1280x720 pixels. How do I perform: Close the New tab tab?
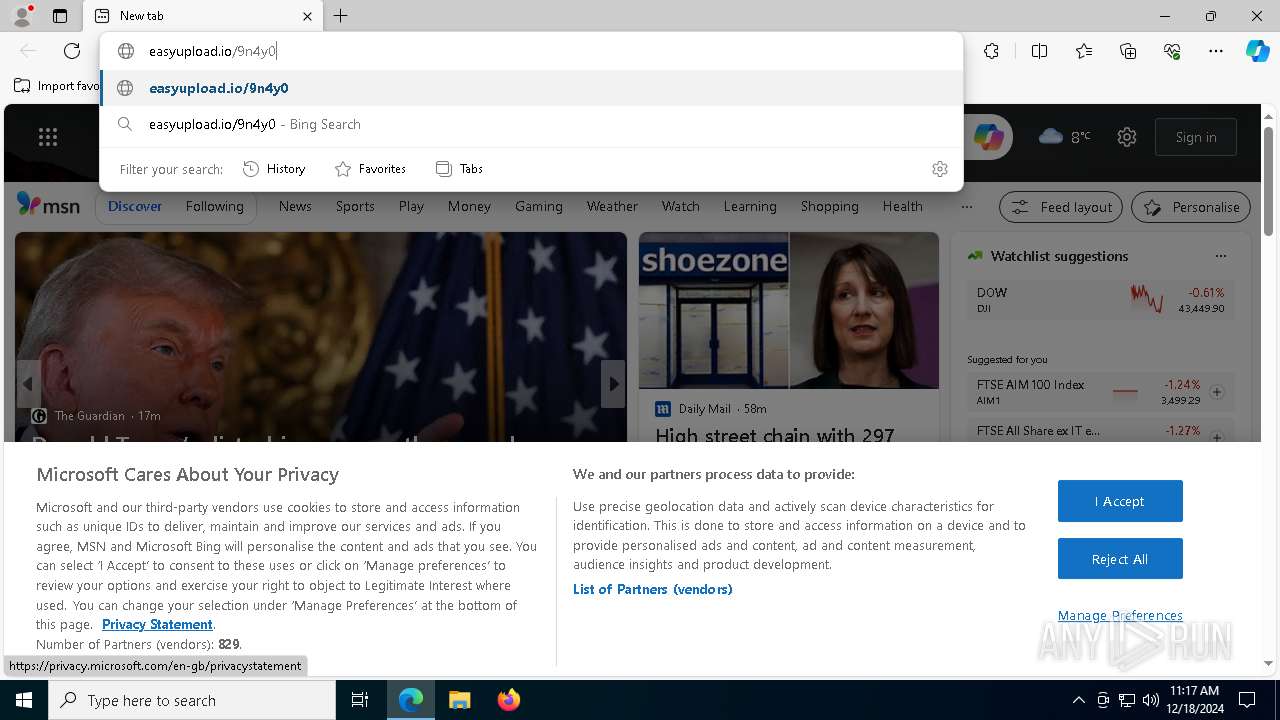(x=307, y=16)
